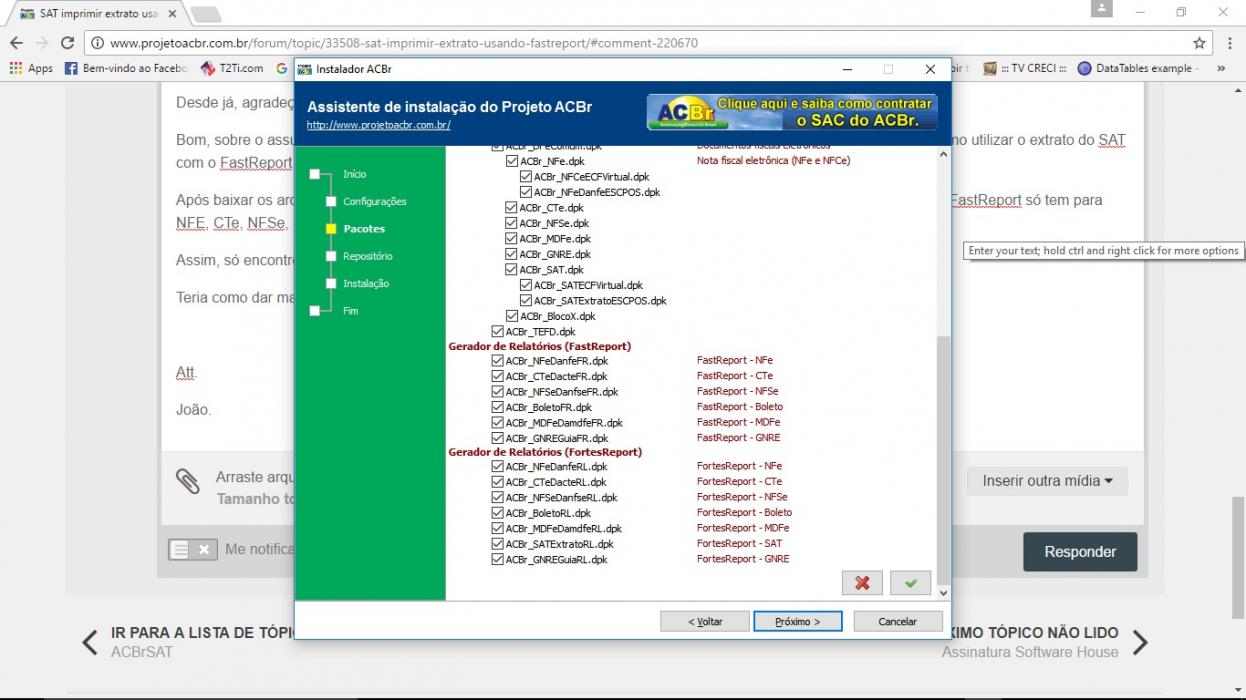Click the right arrow for the next unread topic
Screen dimensions: 1246x700
point(1140,642)
